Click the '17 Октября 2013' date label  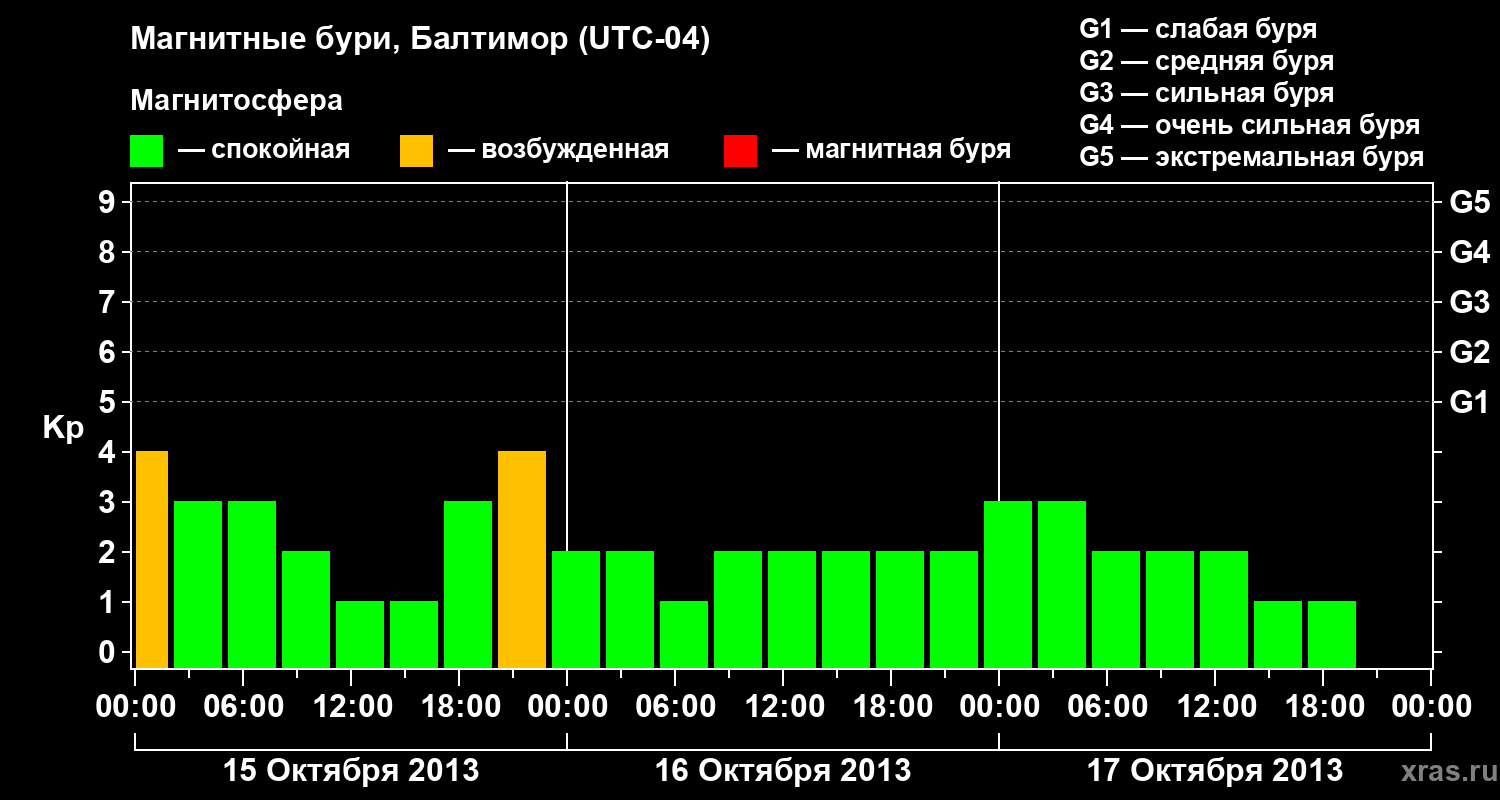pyautogui.click(x=1215, y=771)
